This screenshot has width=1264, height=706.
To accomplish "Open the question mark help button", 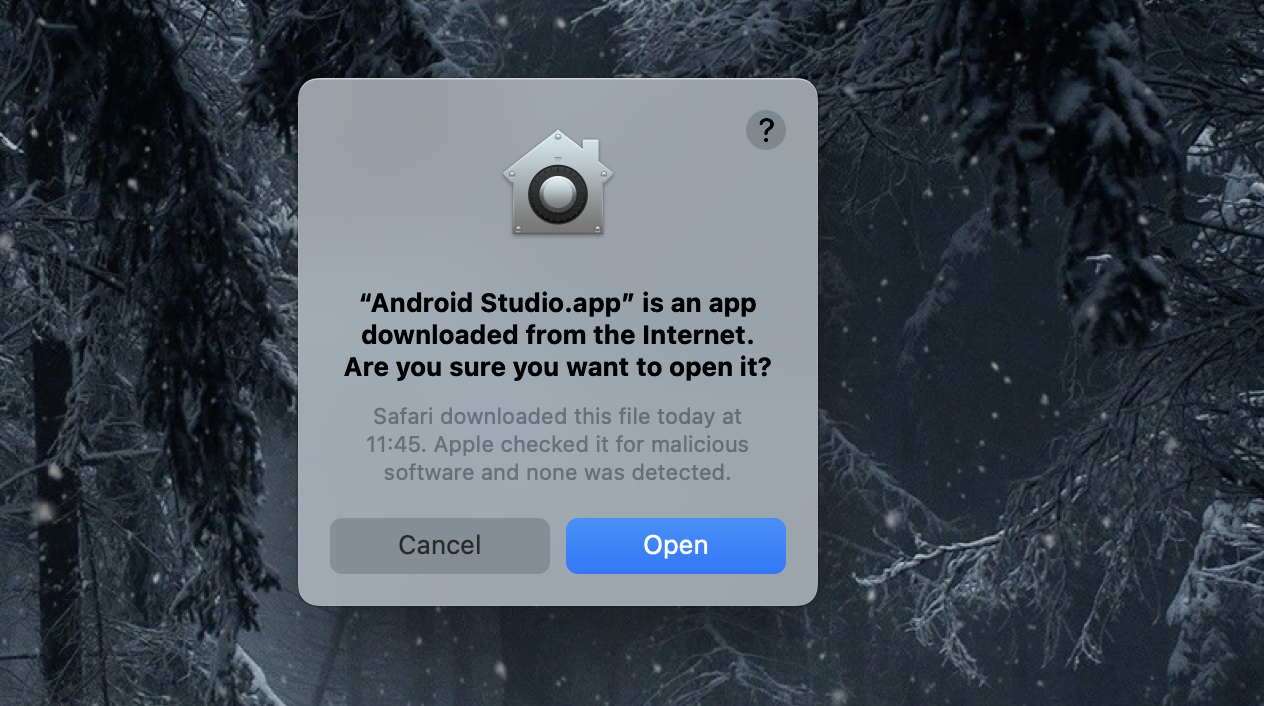I will [766, 130].
